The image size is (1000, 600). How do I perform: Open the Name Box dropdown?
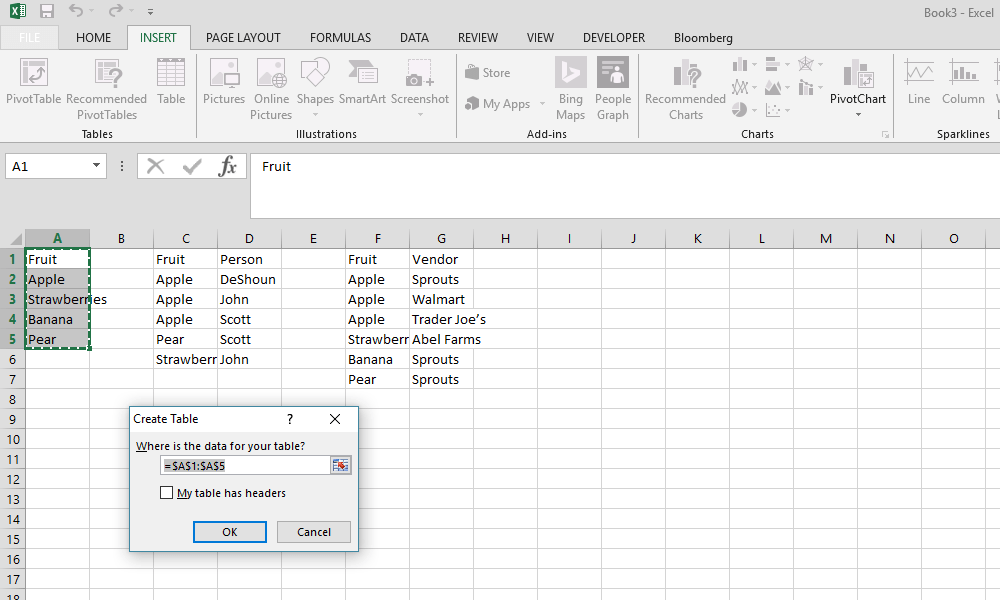96,166
